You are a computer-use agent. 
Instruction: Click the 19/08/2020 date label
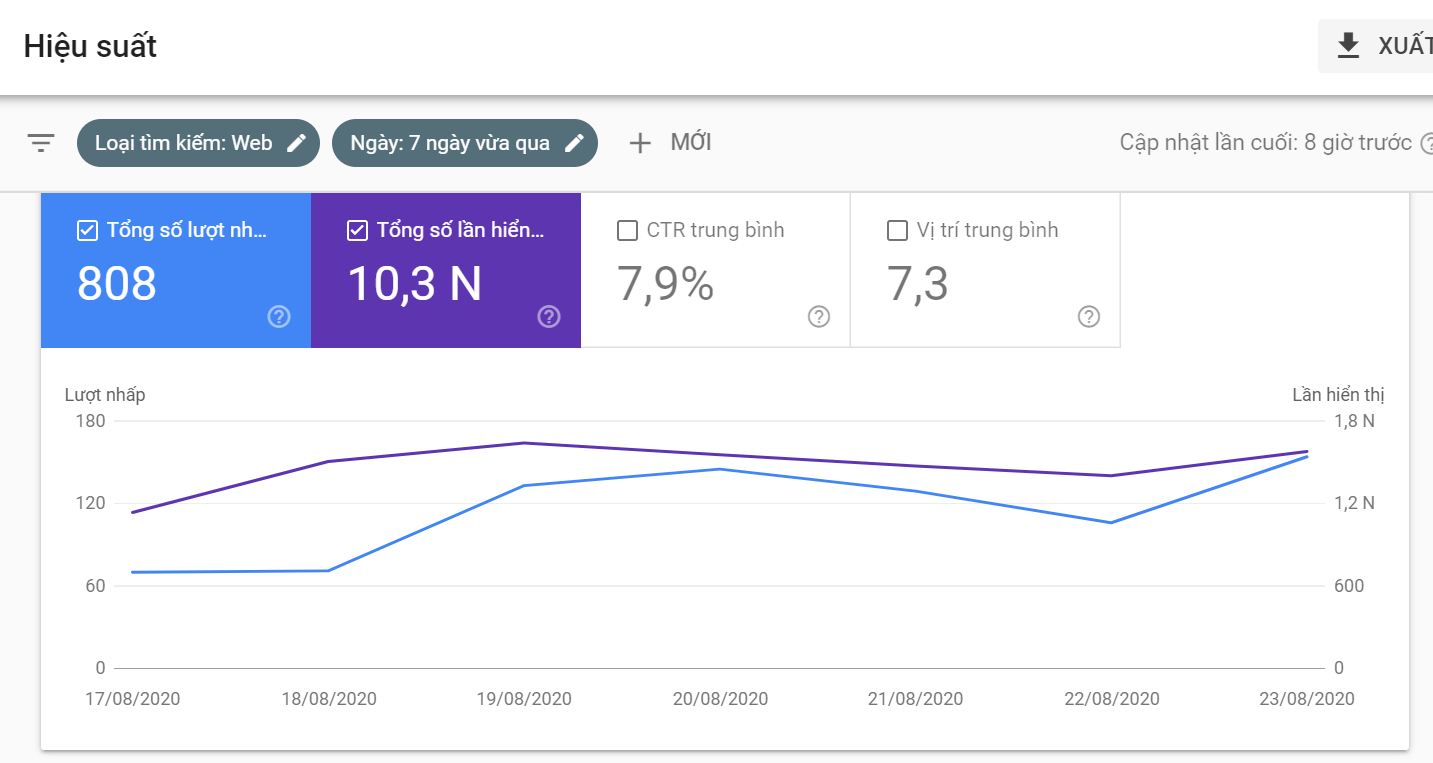pos(524,699)
